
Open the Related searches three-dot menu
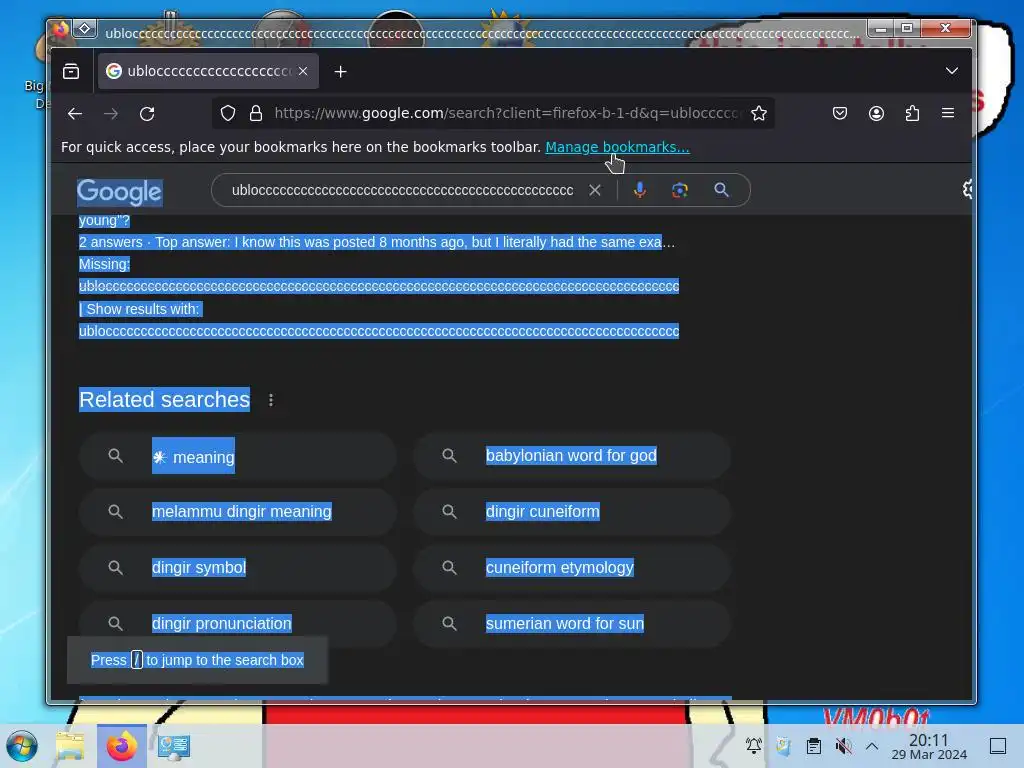click(271, 400)
